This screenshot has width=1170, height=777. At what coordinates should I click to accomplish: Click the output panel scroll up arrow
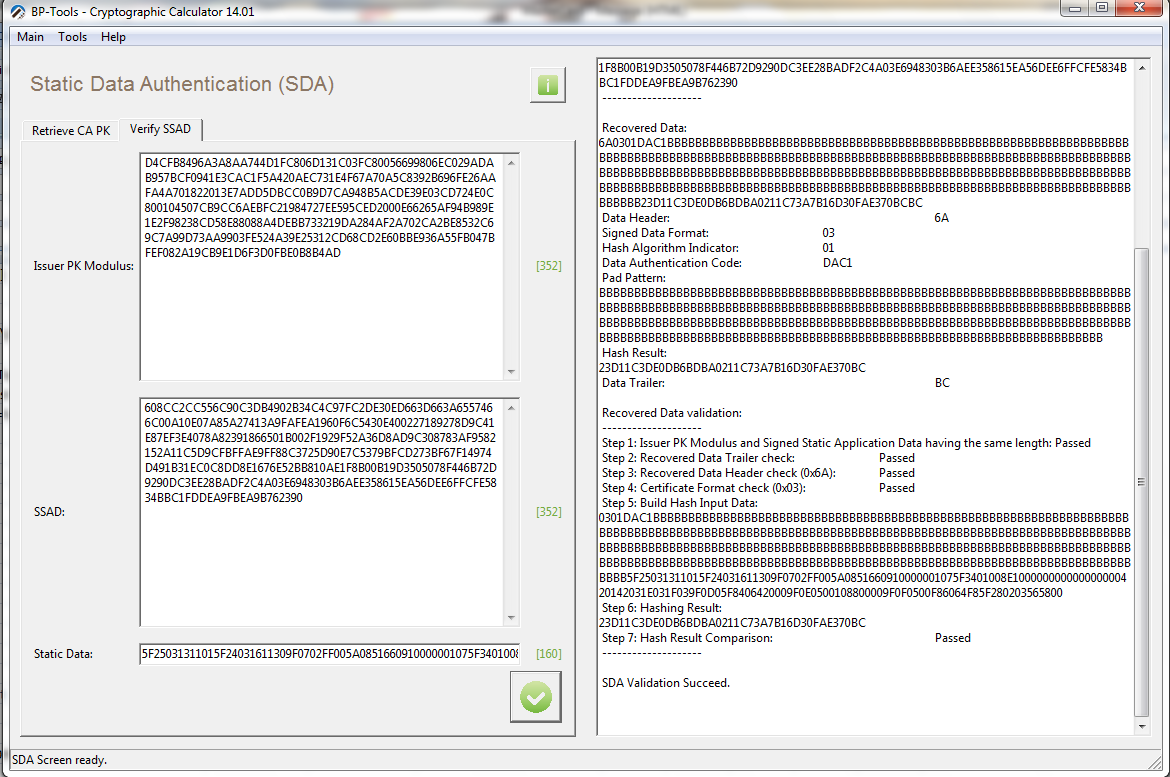point(1142,68)
